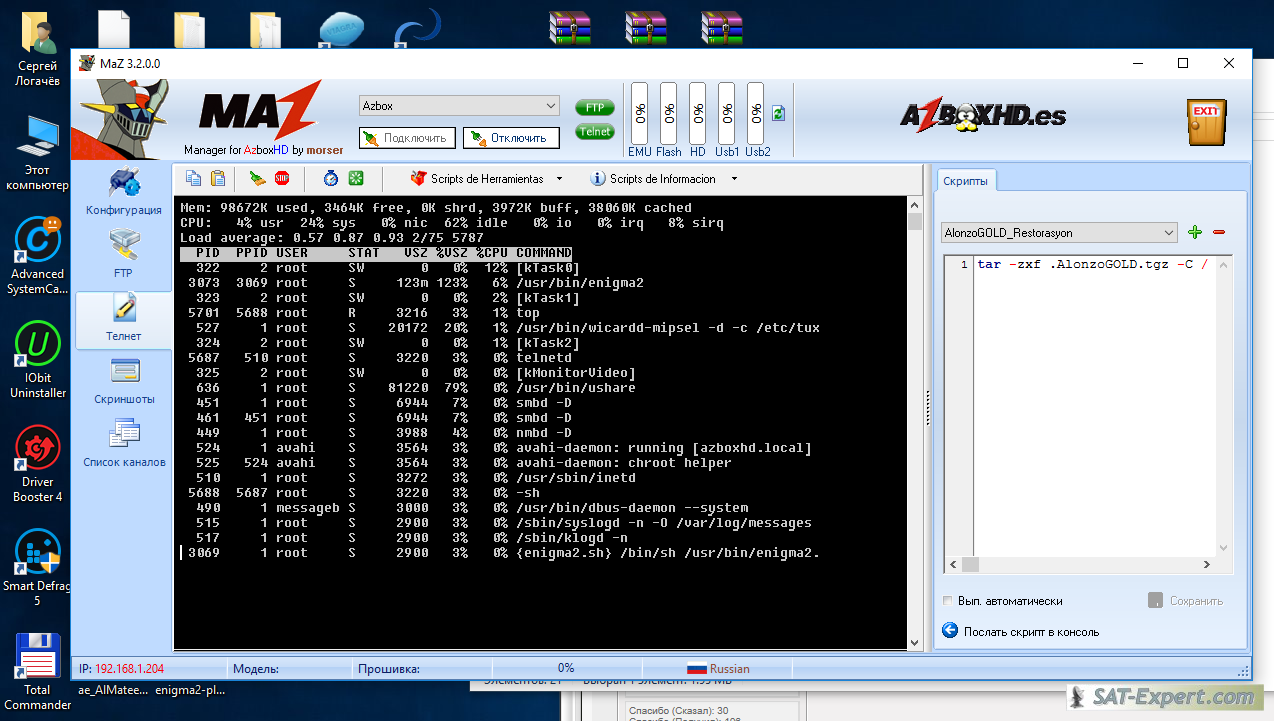Click the red STOP icon
The width and height of the screenshot is (1274, 721).
coord(282,179)
